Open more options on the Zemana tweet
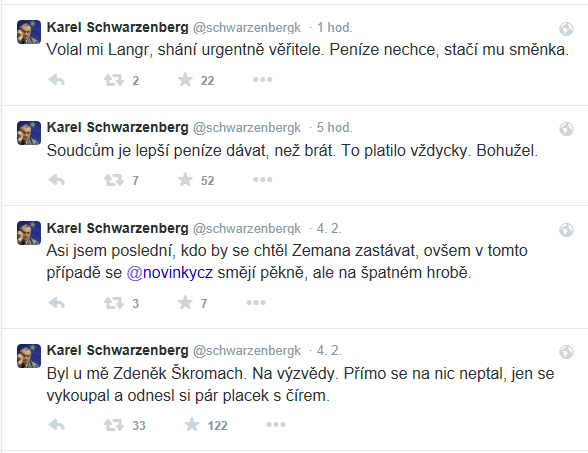The image size is (588, 453). [x=256, y=302]
